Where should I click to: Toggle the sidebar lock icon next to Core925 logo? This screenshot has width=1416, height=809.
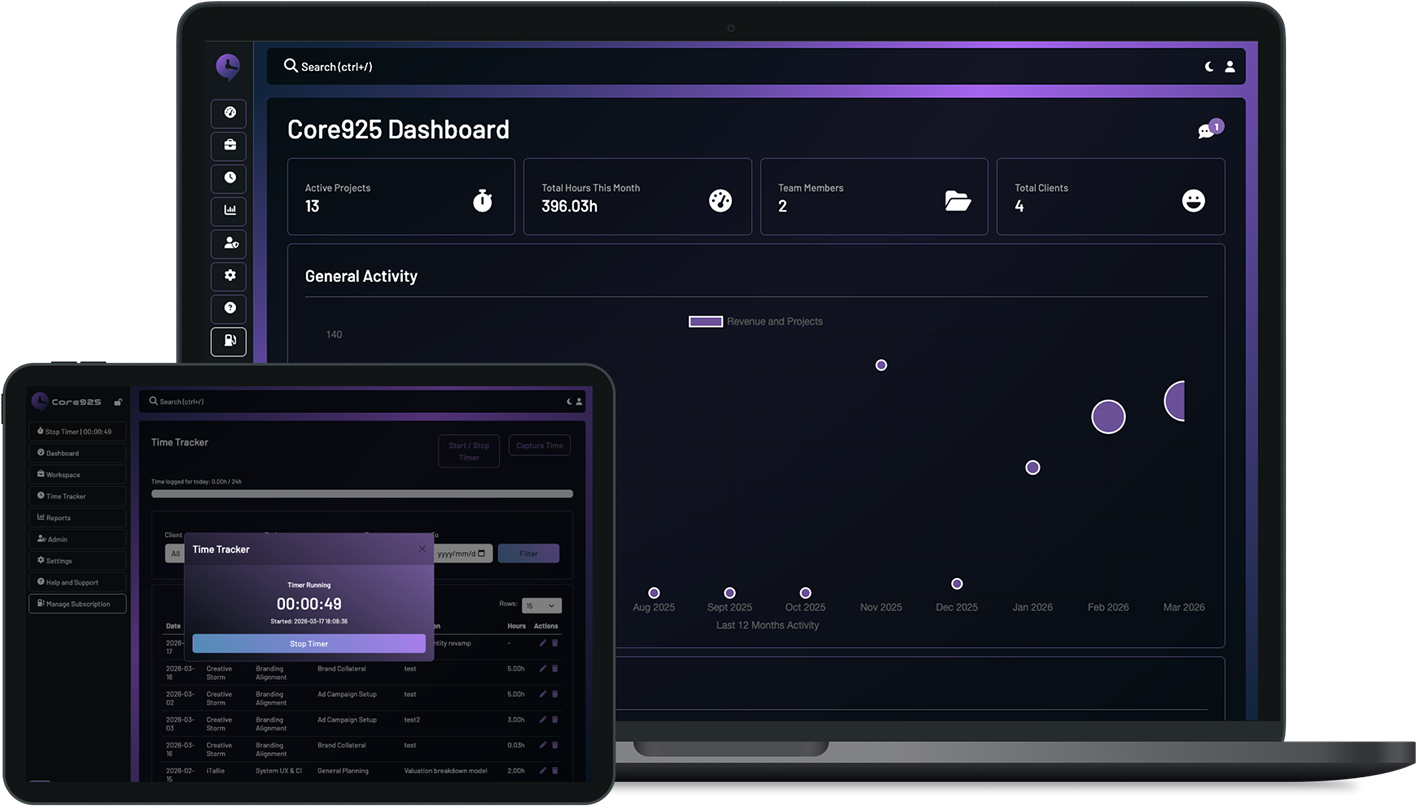click(x=118, y=402)
